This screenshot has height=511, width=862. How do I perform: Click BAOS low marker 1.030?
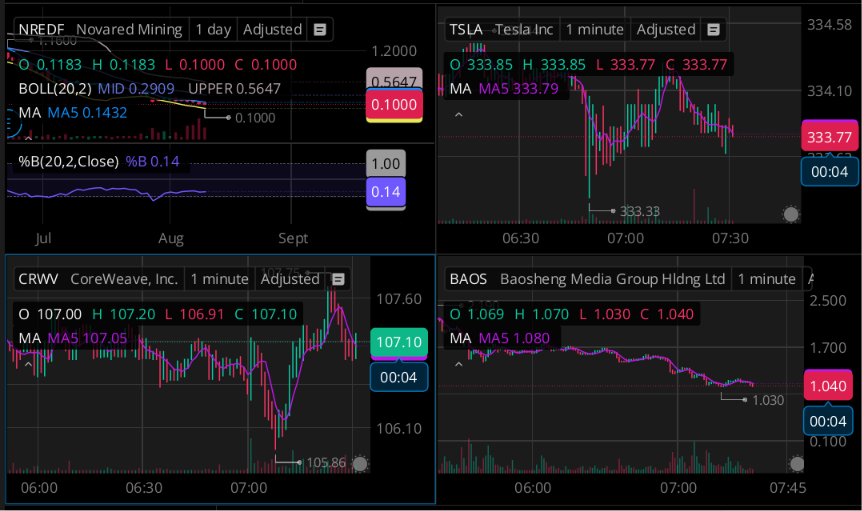coord(768,400)
